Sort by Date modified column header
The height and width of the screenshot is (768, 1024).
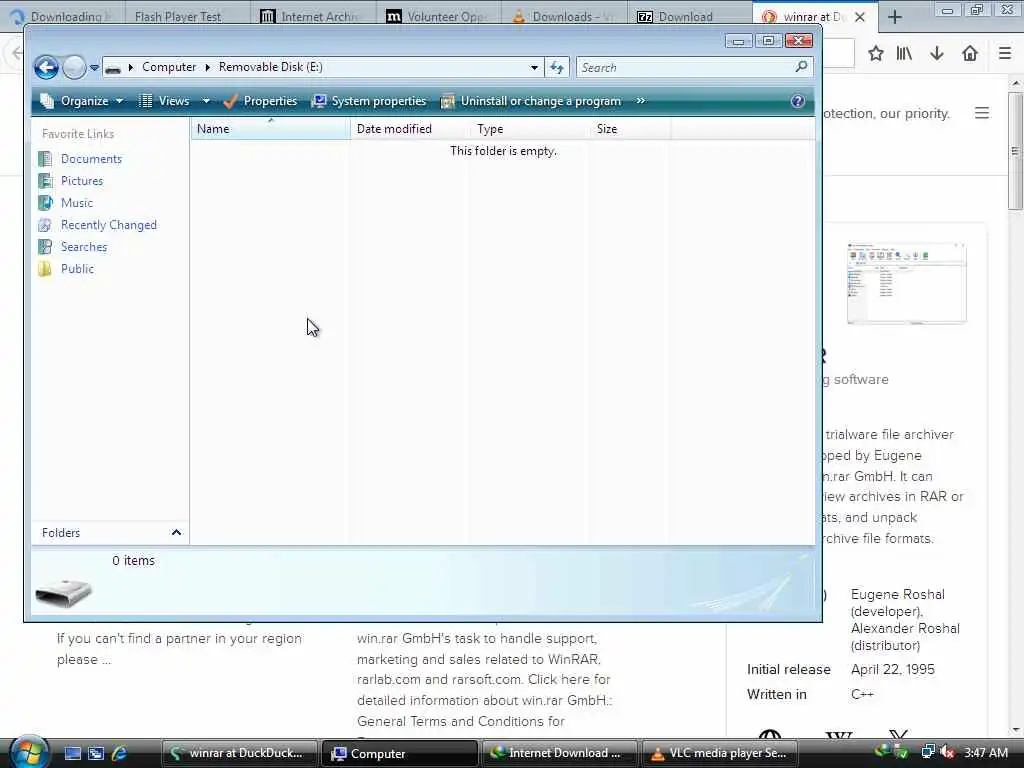point(409,129)
